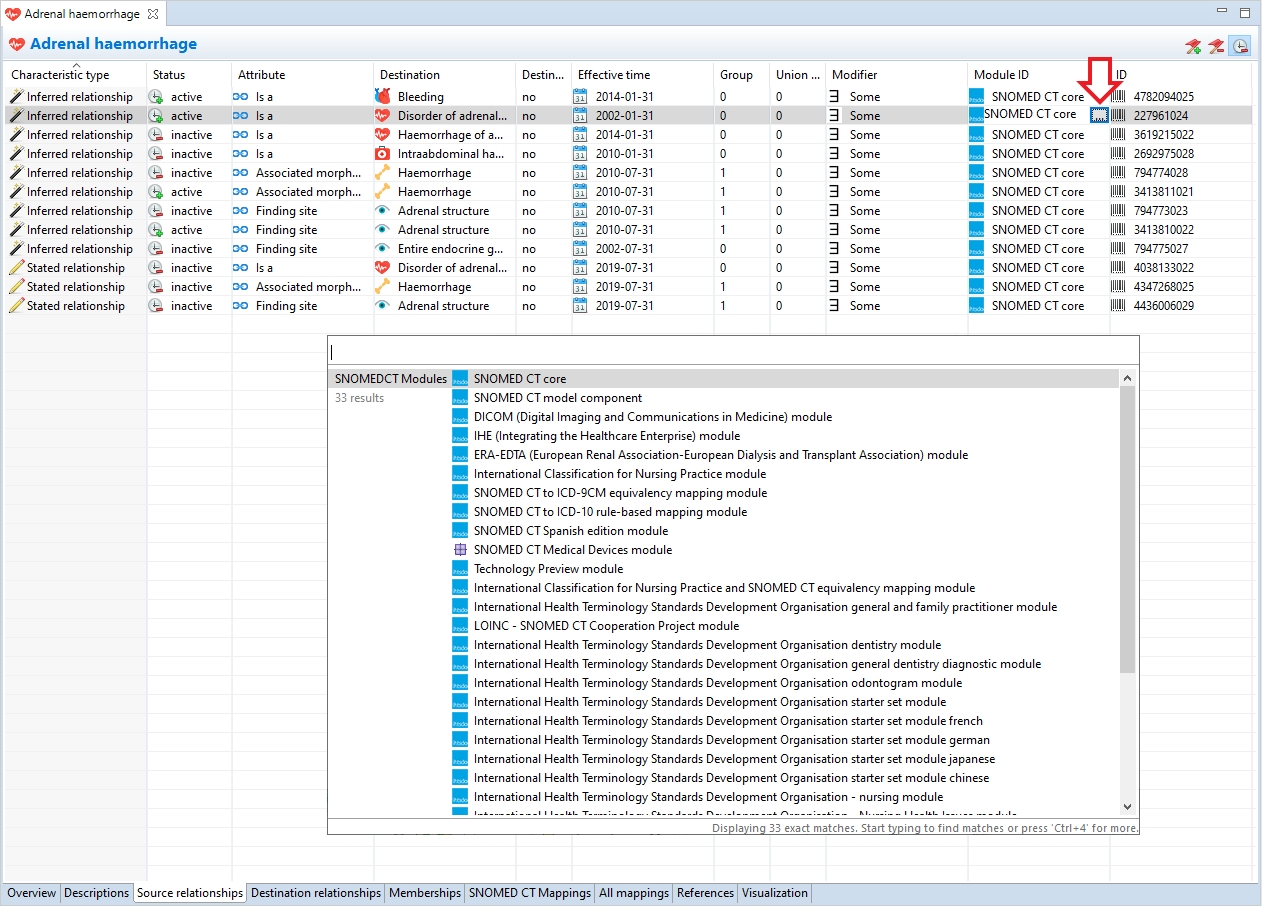Click the add relationship wand icon
The image size is (1262, 906).
1193,46
